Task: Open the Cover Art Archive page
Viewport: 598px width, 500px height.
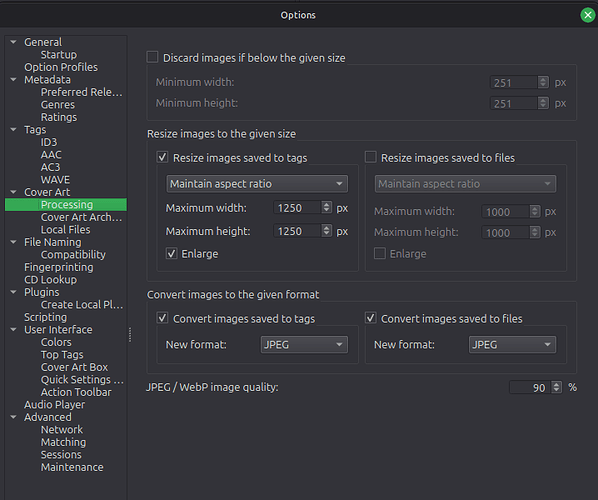Action: [81, 217]
